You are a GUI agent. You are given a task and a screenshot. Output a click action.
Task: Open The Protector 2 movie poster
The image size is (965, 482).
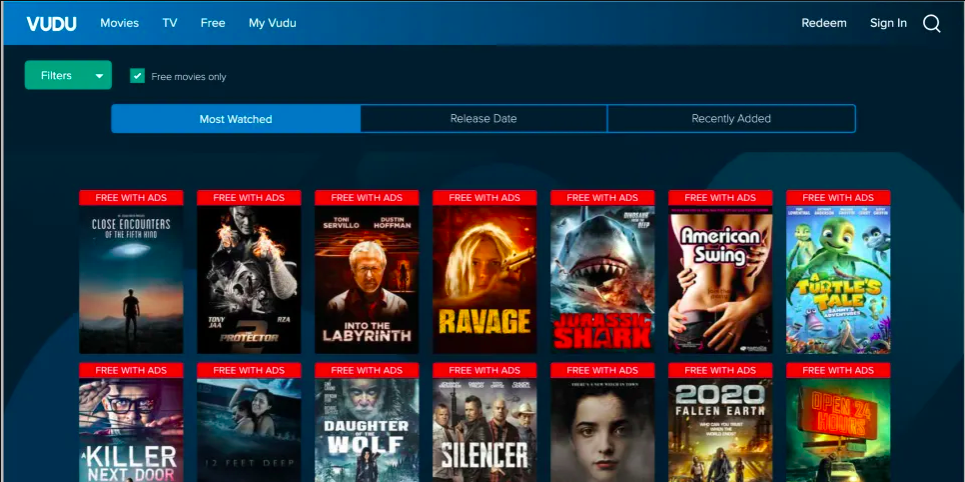(249, 279)
